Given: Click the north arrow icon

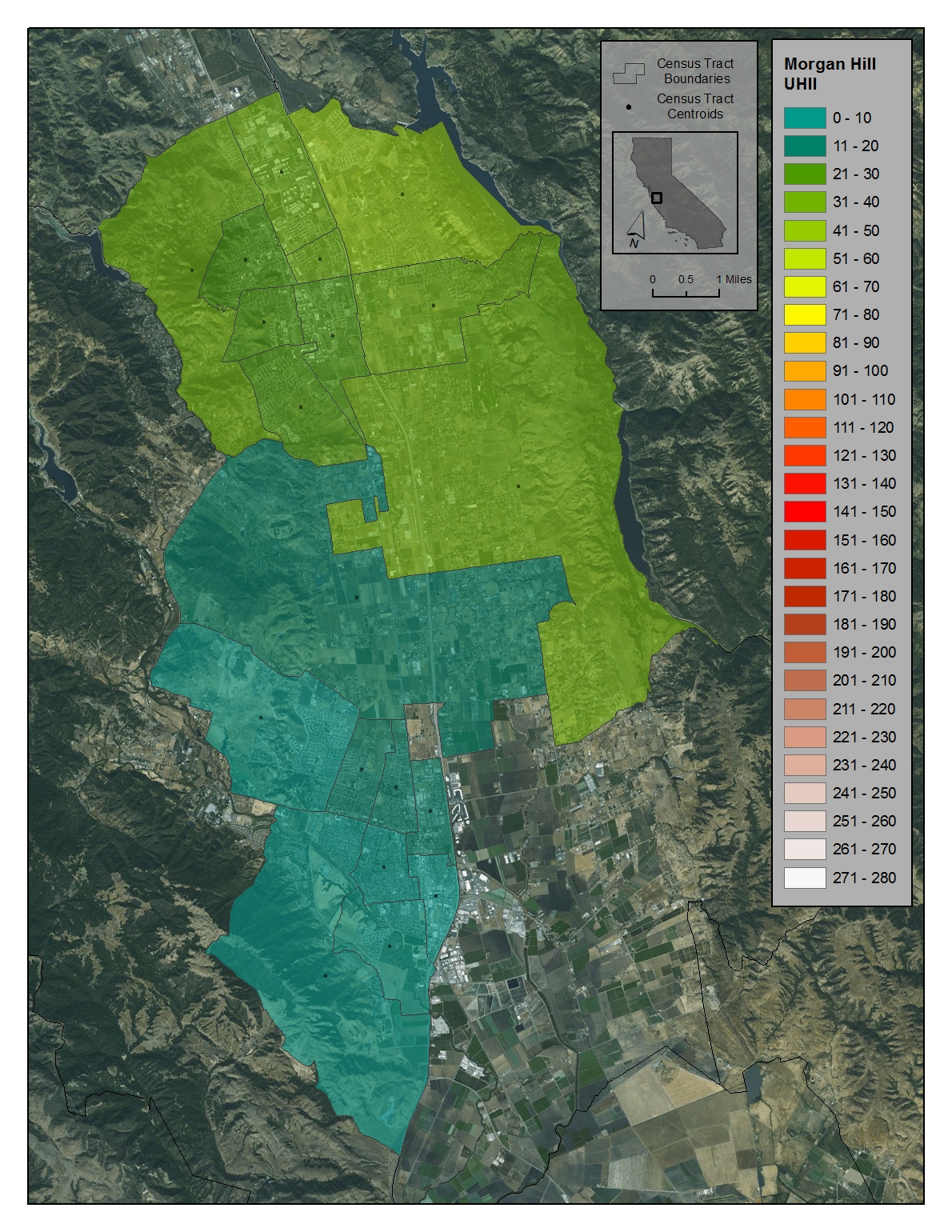Looking at the screenshot, I should tap(635, 230).
